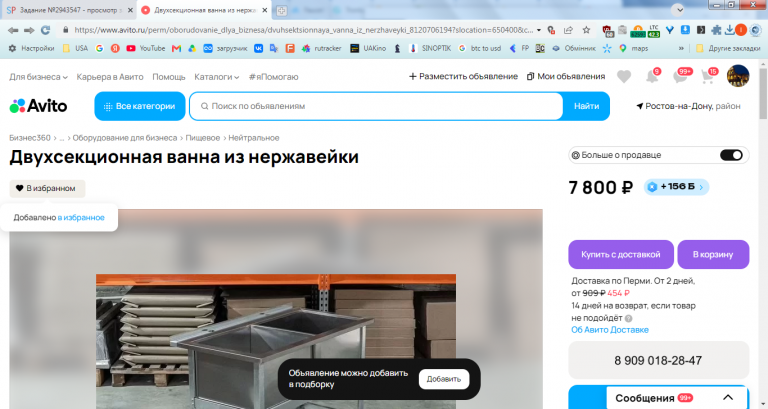The image size is (768, 409).
Task: Open the browser downloads icon
Action: pos(729,30)
